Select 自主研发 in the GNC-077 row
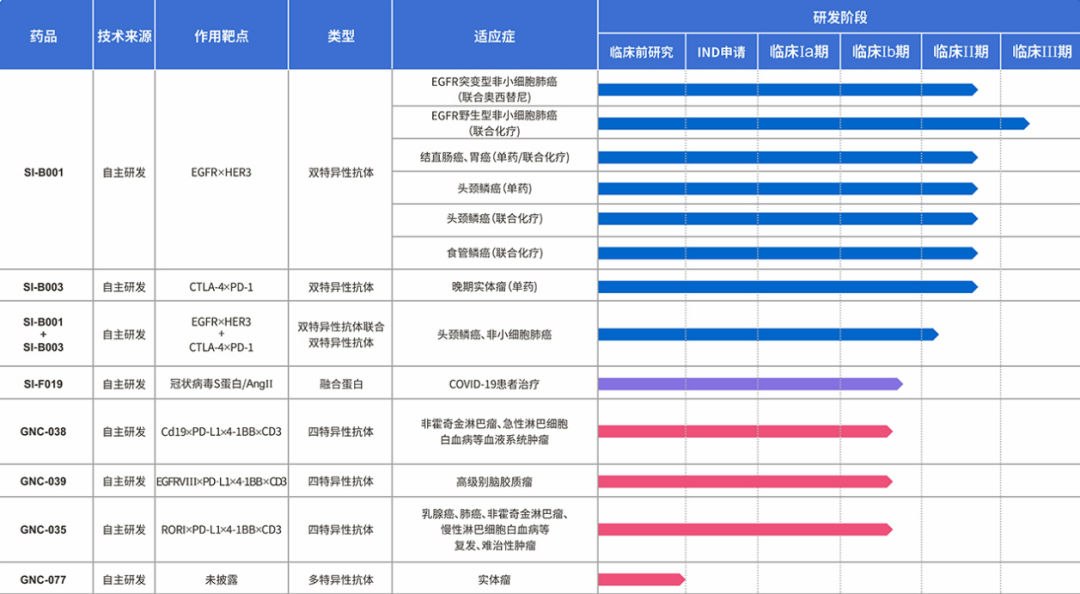This screenshot has width=1080, height=594. pos(124,580)
